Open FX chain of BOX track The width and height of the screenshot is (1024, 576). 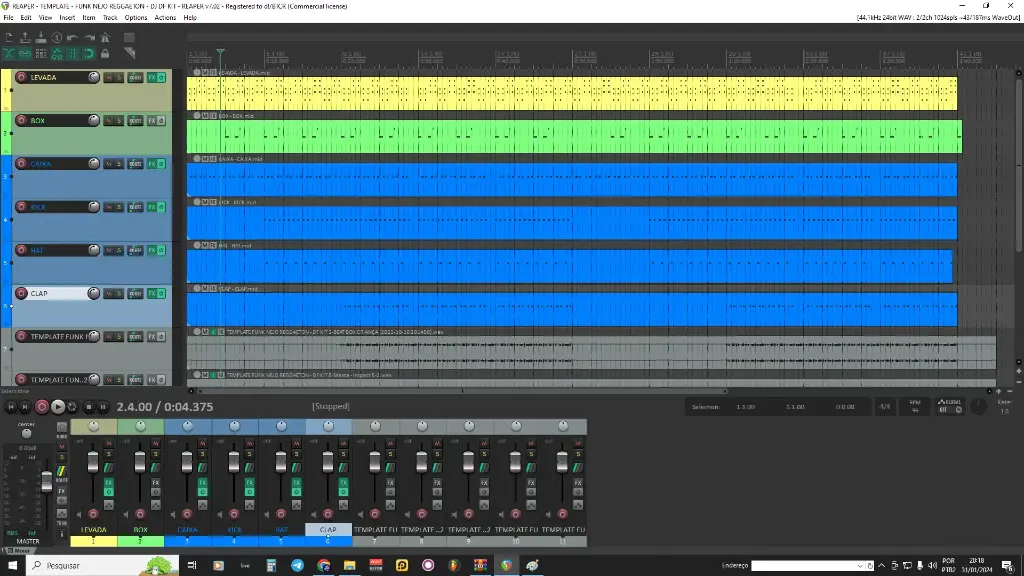tap(152, 120)
